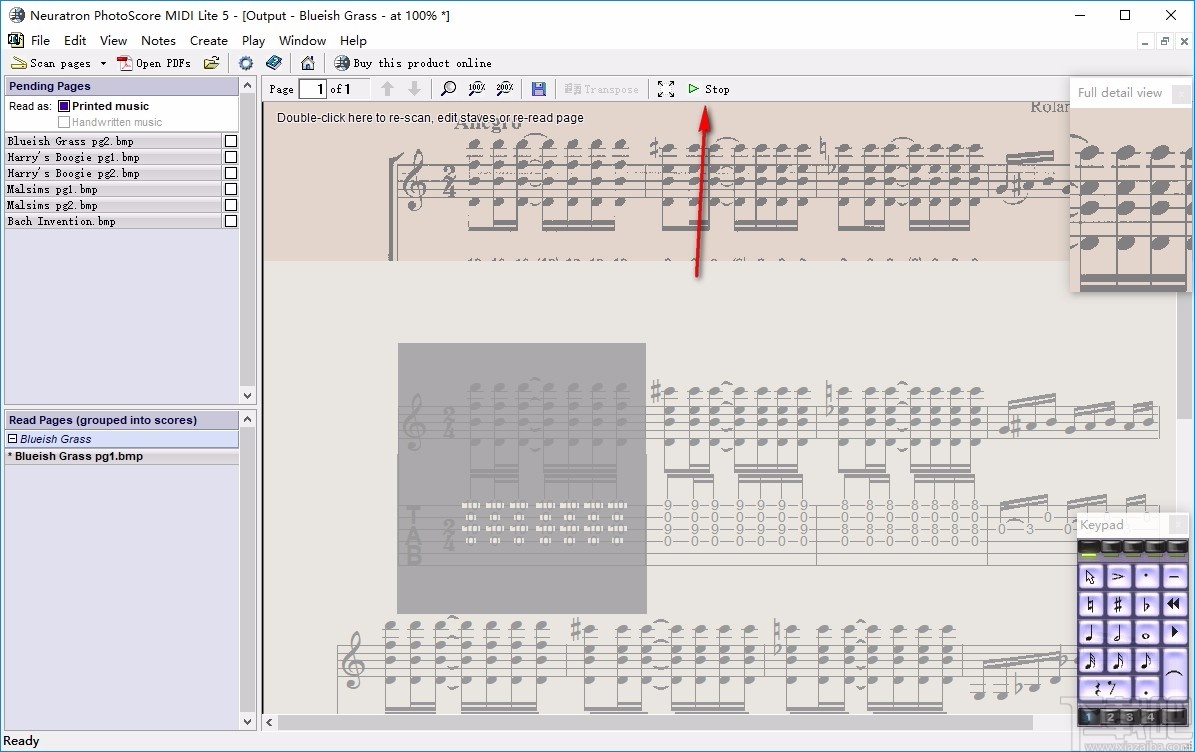Open the Play menu
1195x752 pixels.
tap(252, 40)
